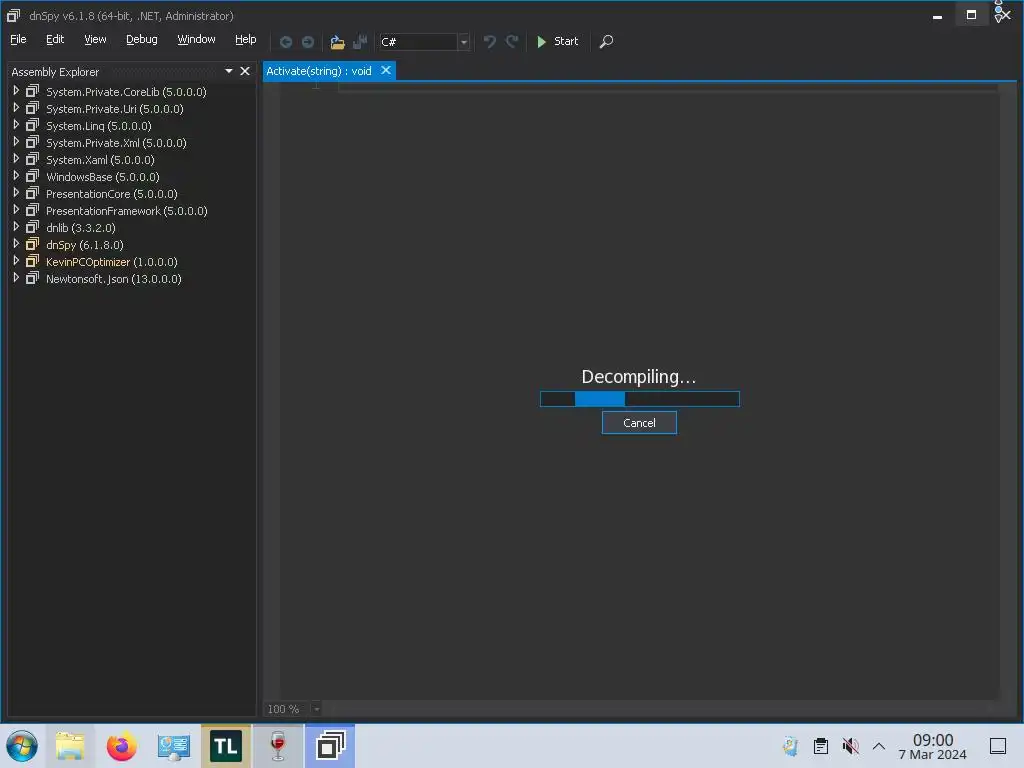Select WindowsBase (5.0.0.0) tree item
This screenshot has width=1024, height=768.
coord(103,177)
